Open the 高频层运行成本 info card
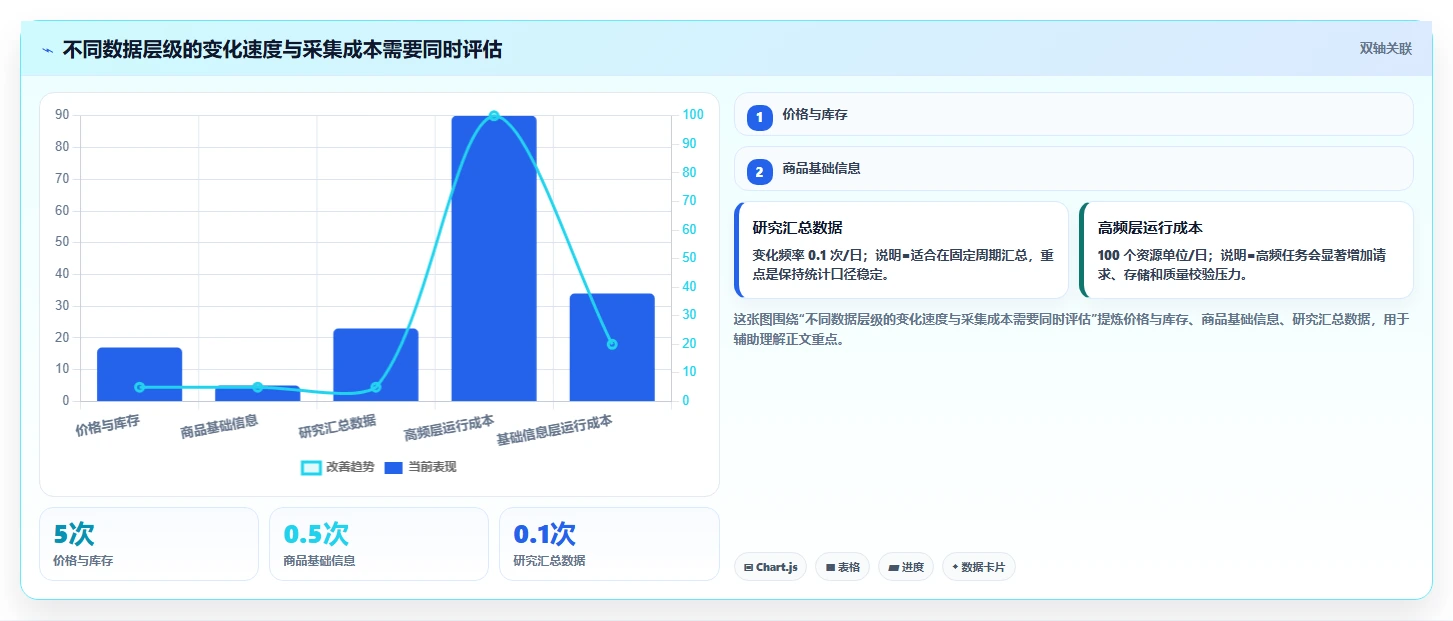The width and height of the screenshot is (1453, 621). coord(1246,250)
